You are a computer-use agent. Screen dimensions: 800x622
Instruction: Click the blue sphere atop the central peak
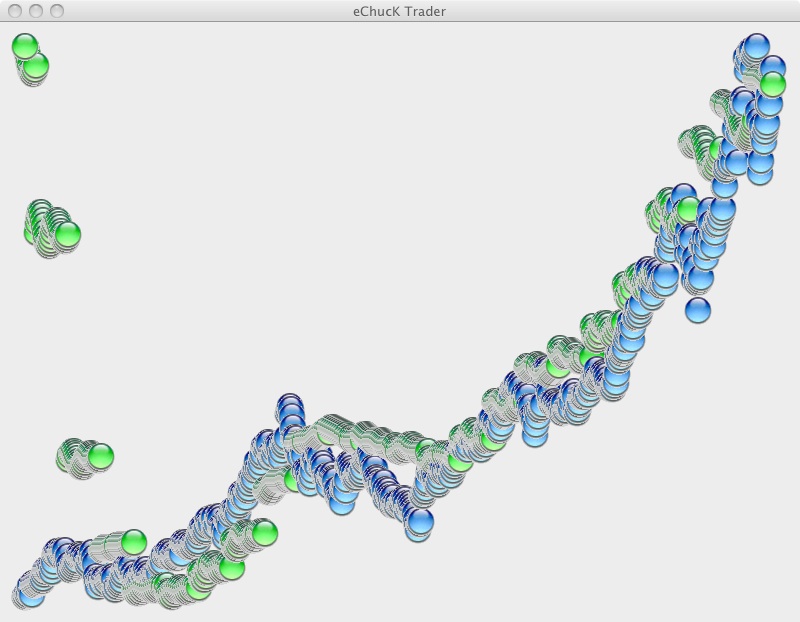(289, 406)
